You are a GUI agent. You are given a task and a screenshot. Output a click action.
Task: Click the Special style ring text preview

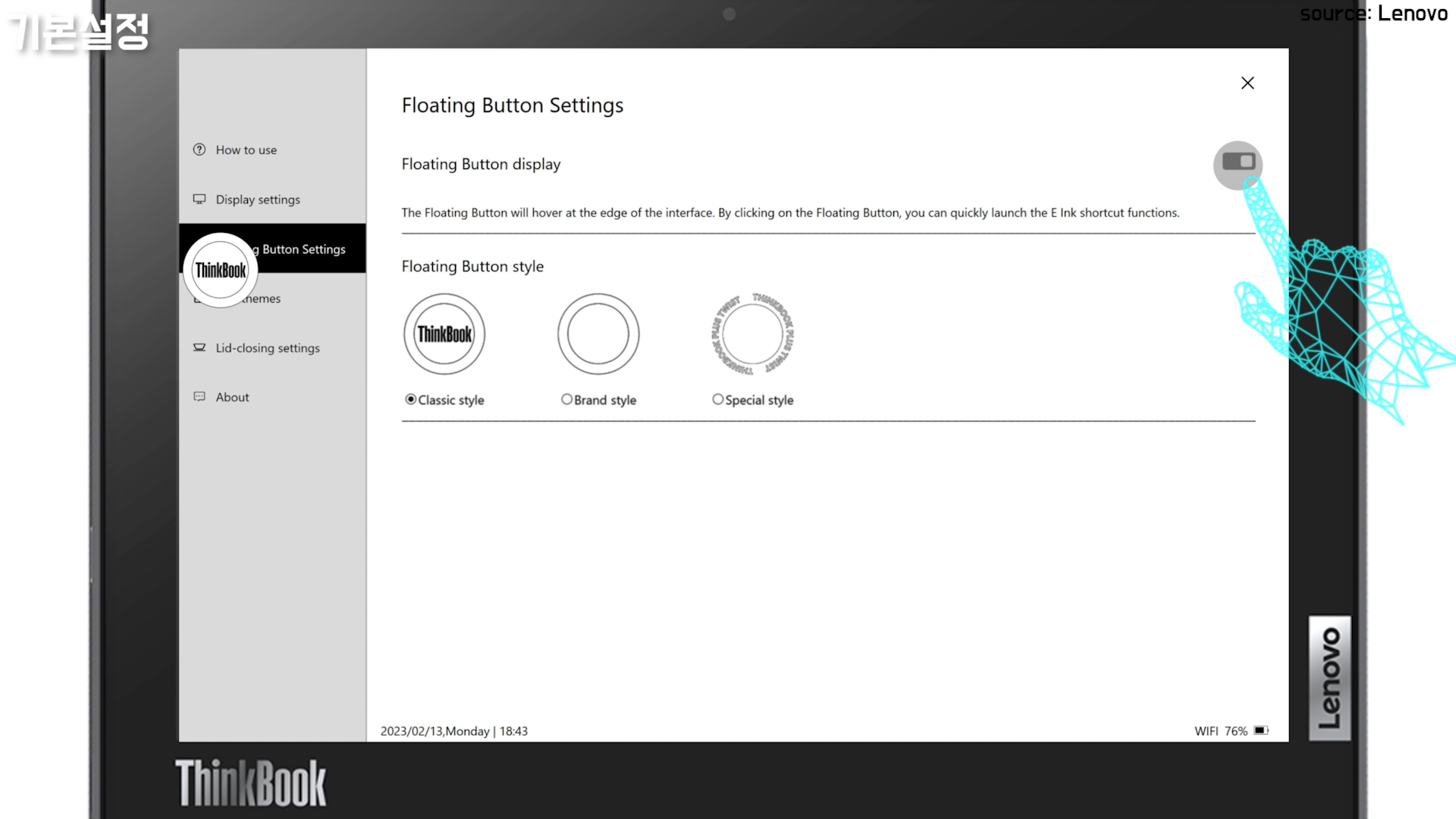[752, 334]
